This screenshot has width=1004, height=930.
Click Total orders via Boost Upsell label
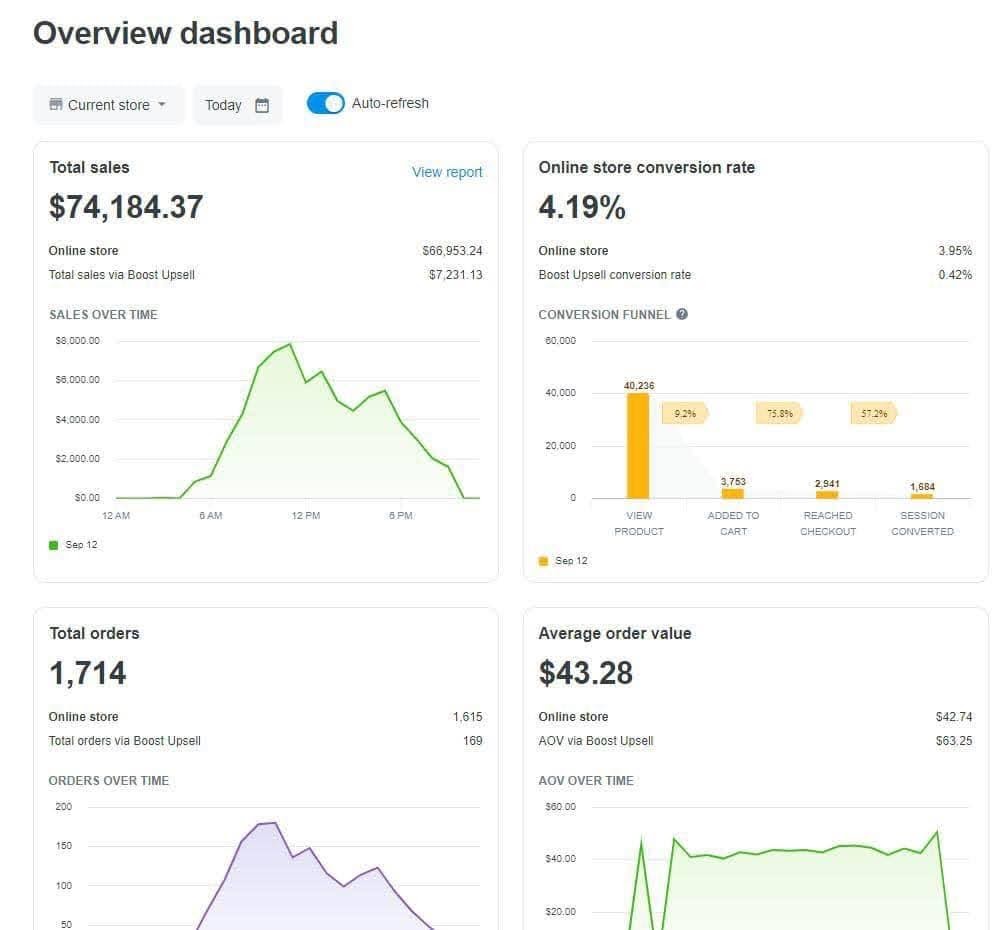click(x=125, y=741)
